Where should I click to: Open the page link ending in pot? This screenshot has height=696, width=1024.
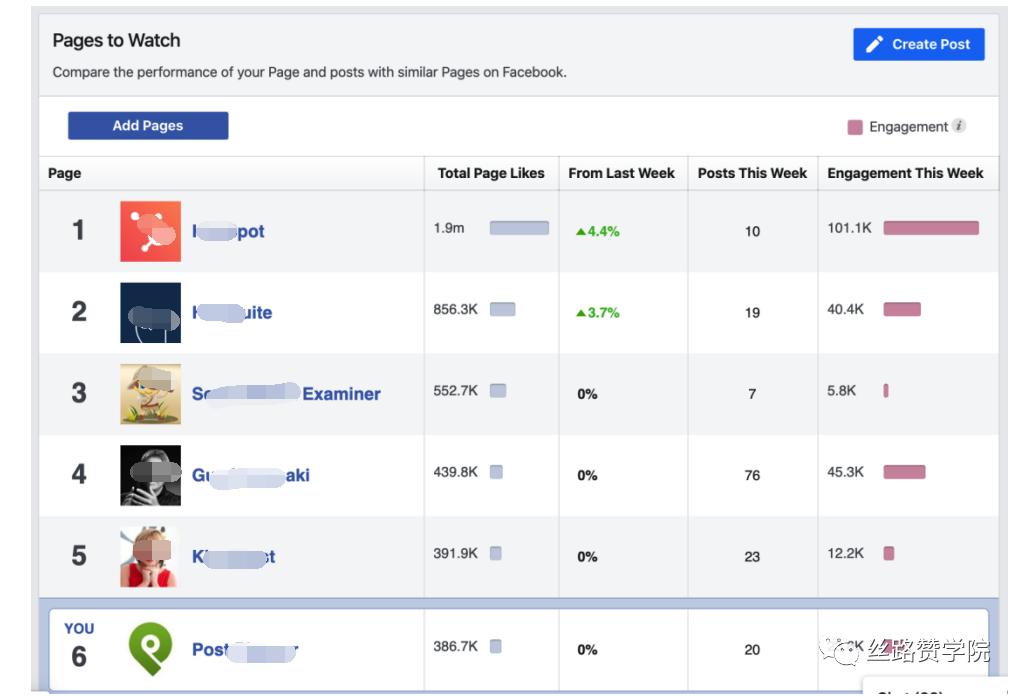(229, 231)
